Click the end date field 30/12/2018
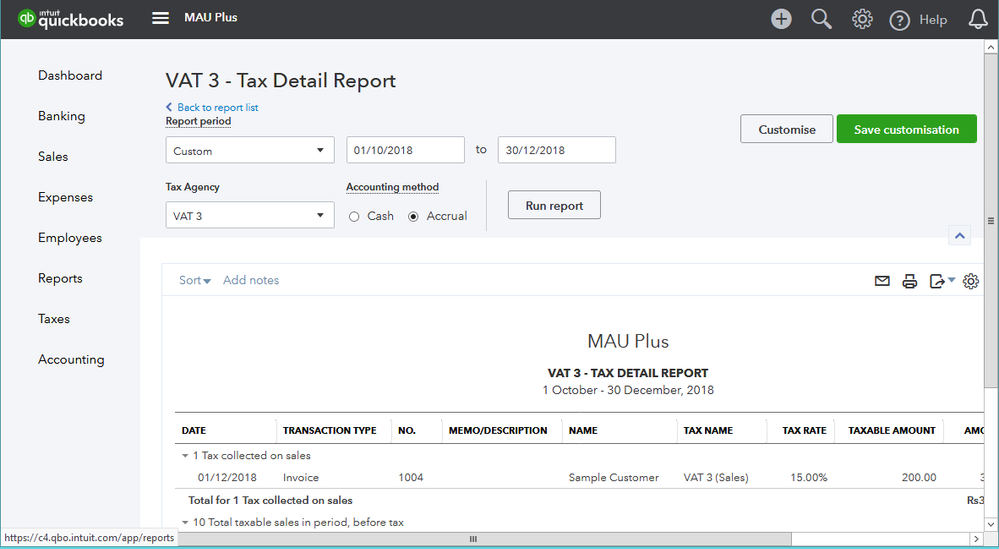This screenshot has height=549, width=999. click(x=556, y=150)
